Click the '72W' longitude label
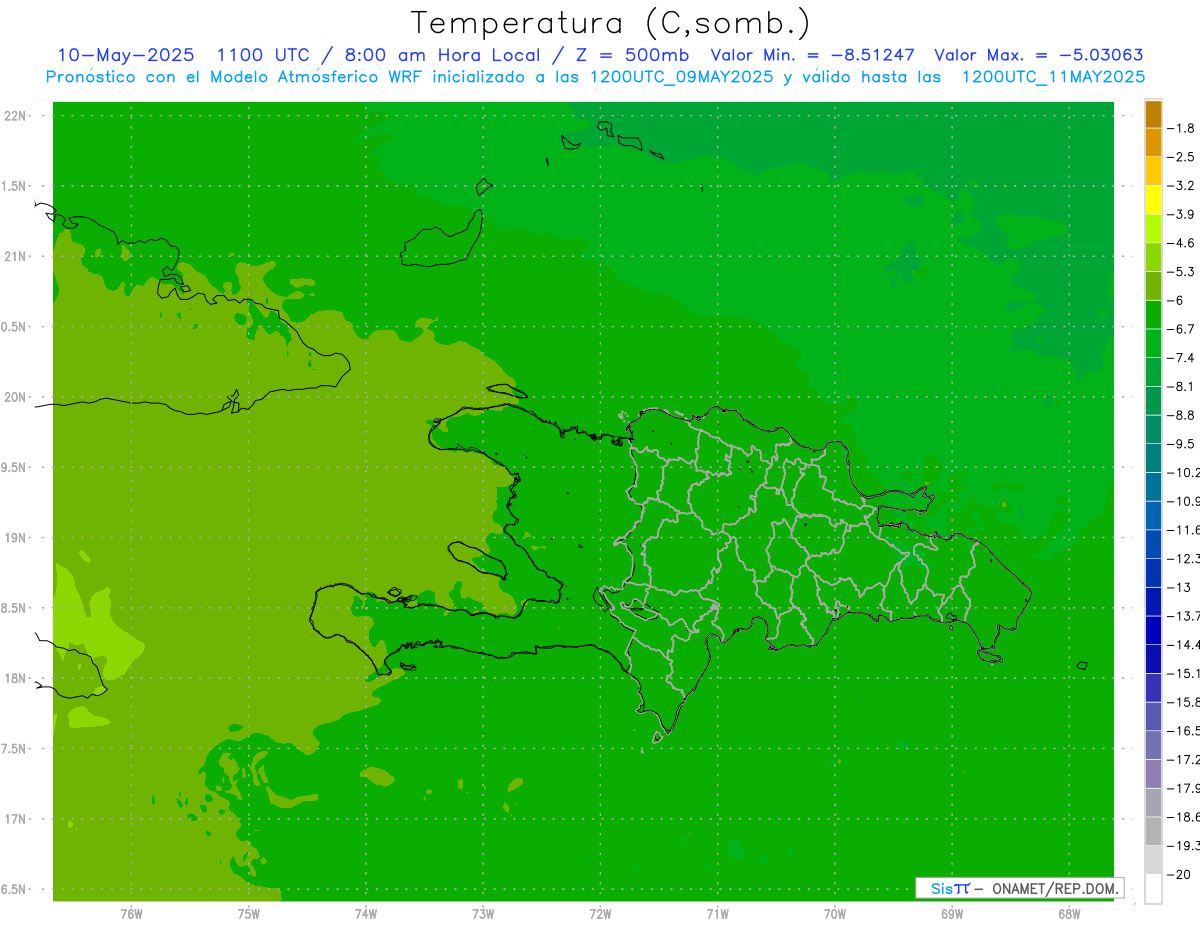The width and height of the screenshot is (1200, 927). tap(600, 913)
